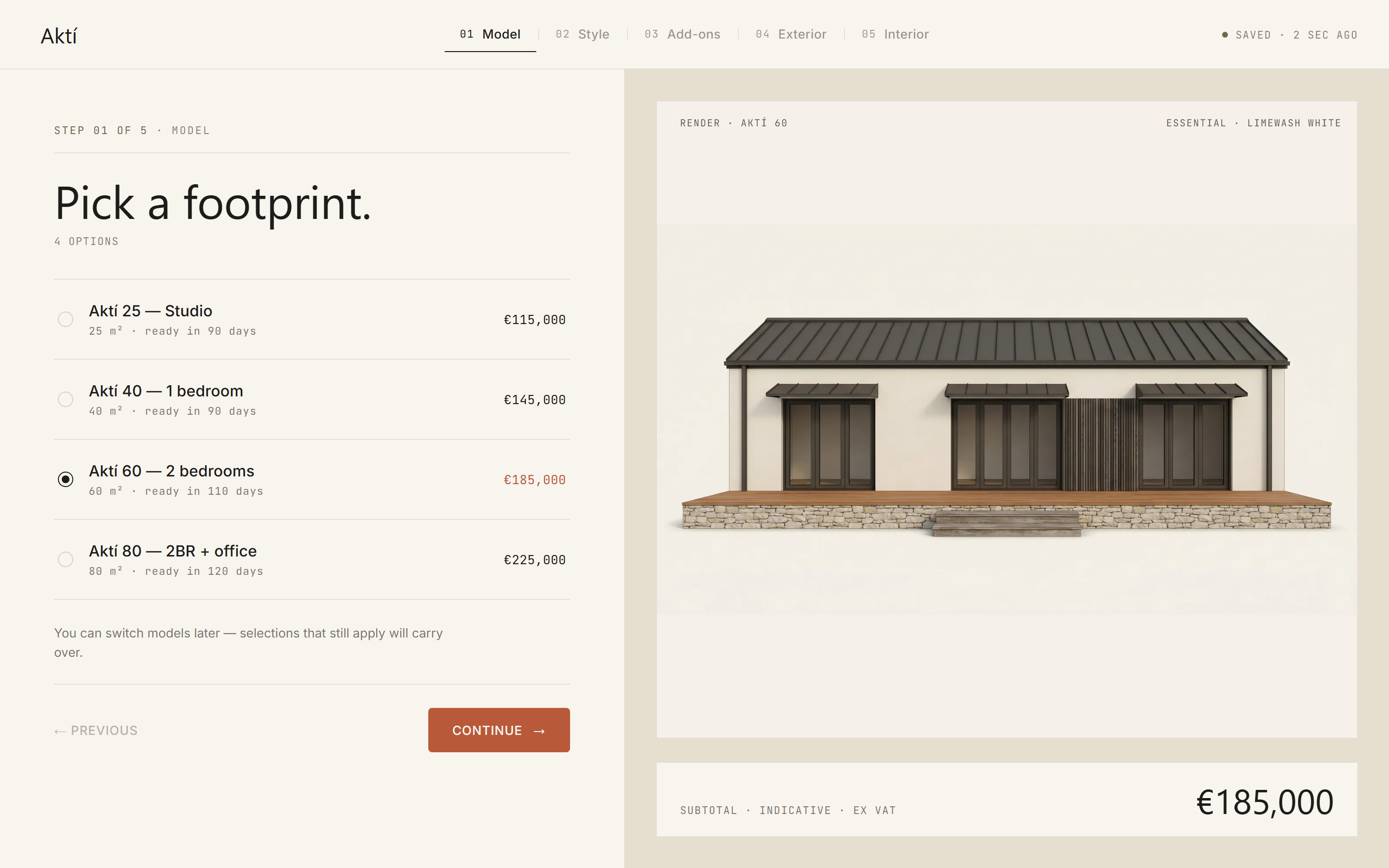Select the Aktí 40 1 bedroom radio button
Screen dimensions: 1389x868
(66, 399)
